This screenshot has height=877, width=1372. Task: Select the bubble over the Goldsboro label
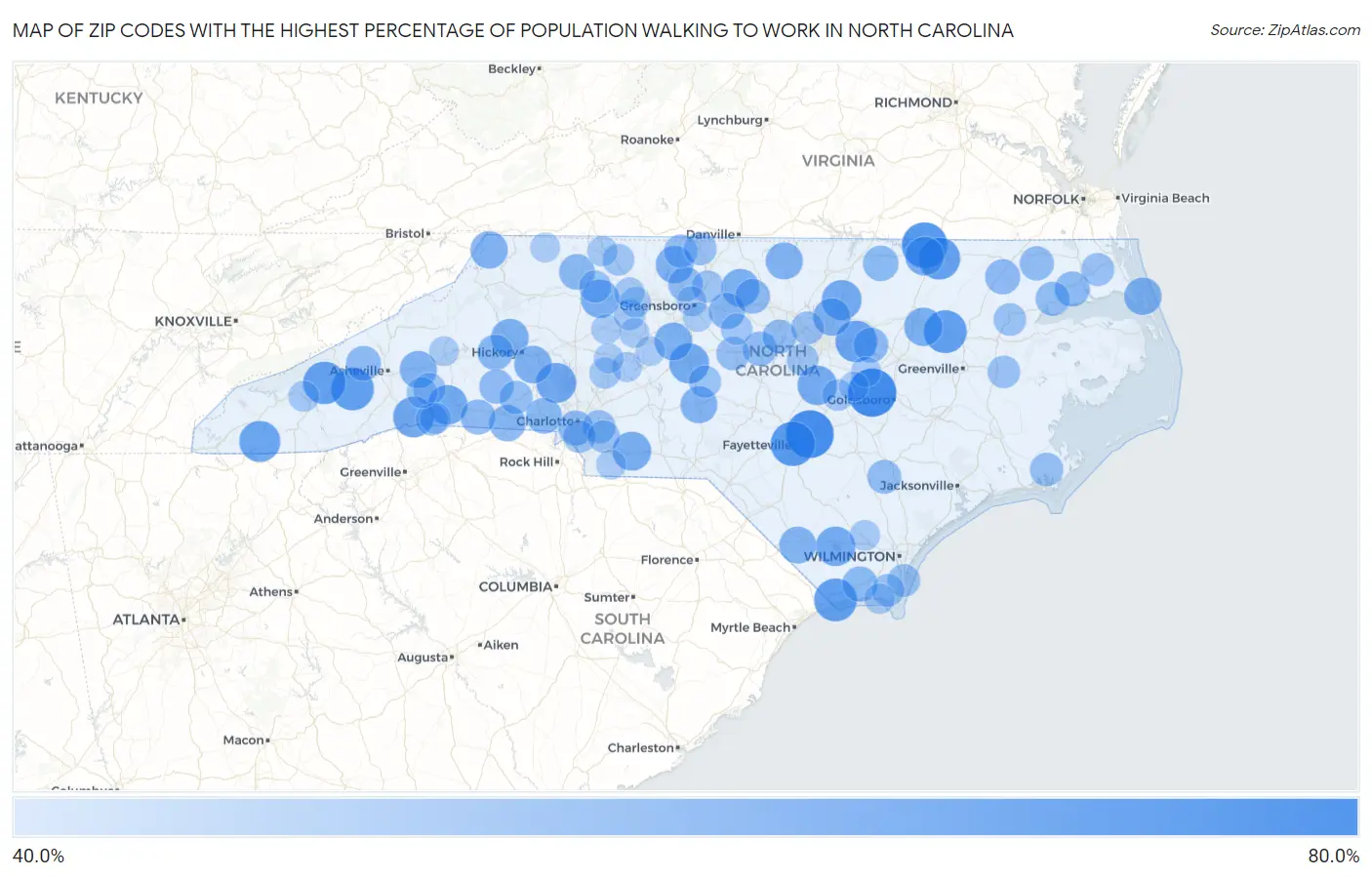point(871,392)
